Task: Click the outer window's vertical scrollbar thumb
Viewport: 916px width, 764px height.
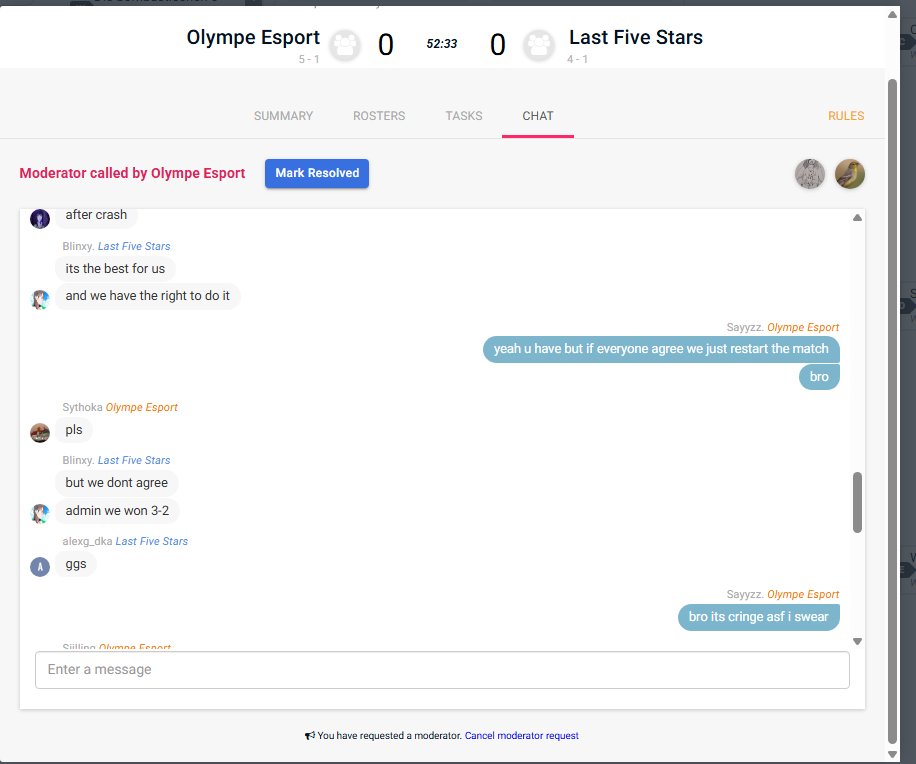Action: point(892,412)
